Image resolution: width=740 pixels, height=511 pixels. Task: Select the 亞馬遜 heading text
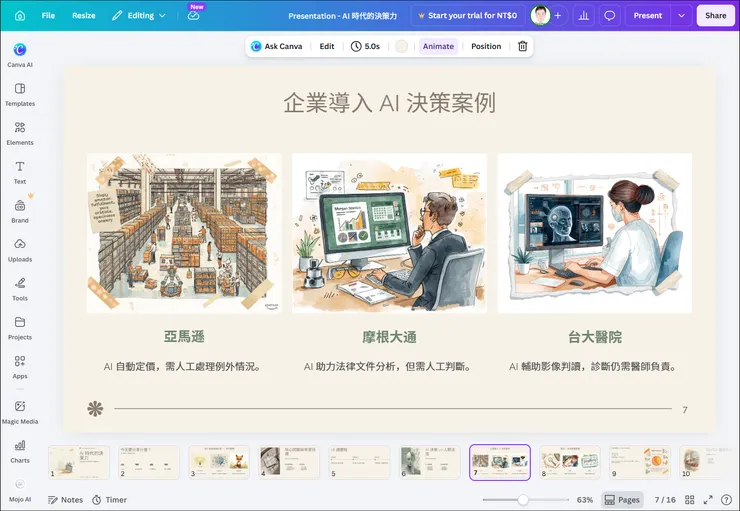click(x=184, y=336)
